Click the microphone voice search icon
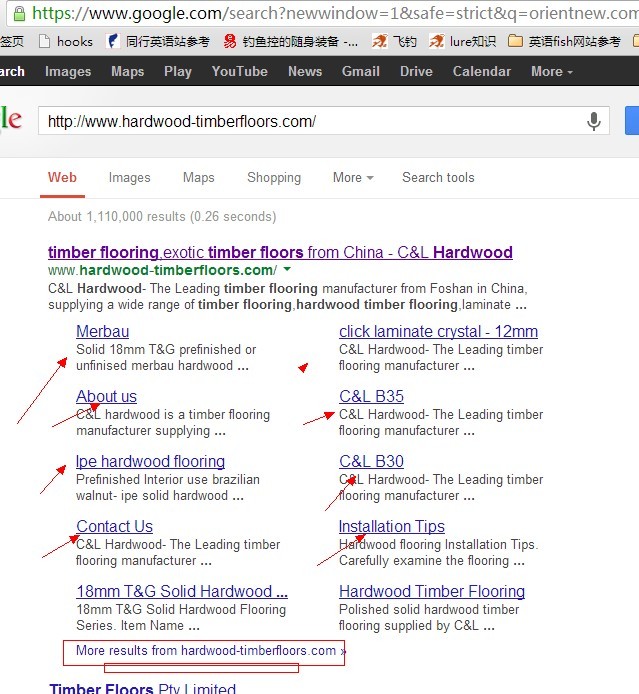The height and width of the screenshot is (694, 639). click(x=593, y=121)
